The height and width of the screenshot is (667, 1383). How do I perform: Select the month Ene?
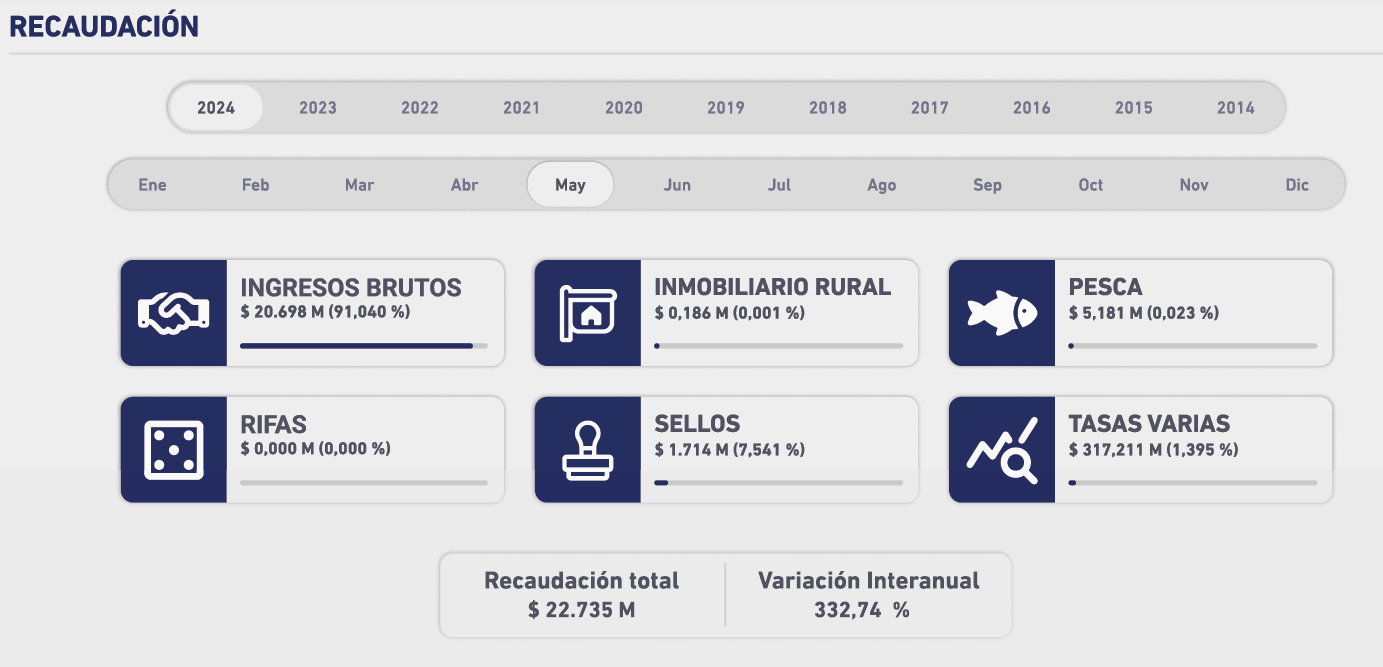pyautogui.click(x=153, y=185)
